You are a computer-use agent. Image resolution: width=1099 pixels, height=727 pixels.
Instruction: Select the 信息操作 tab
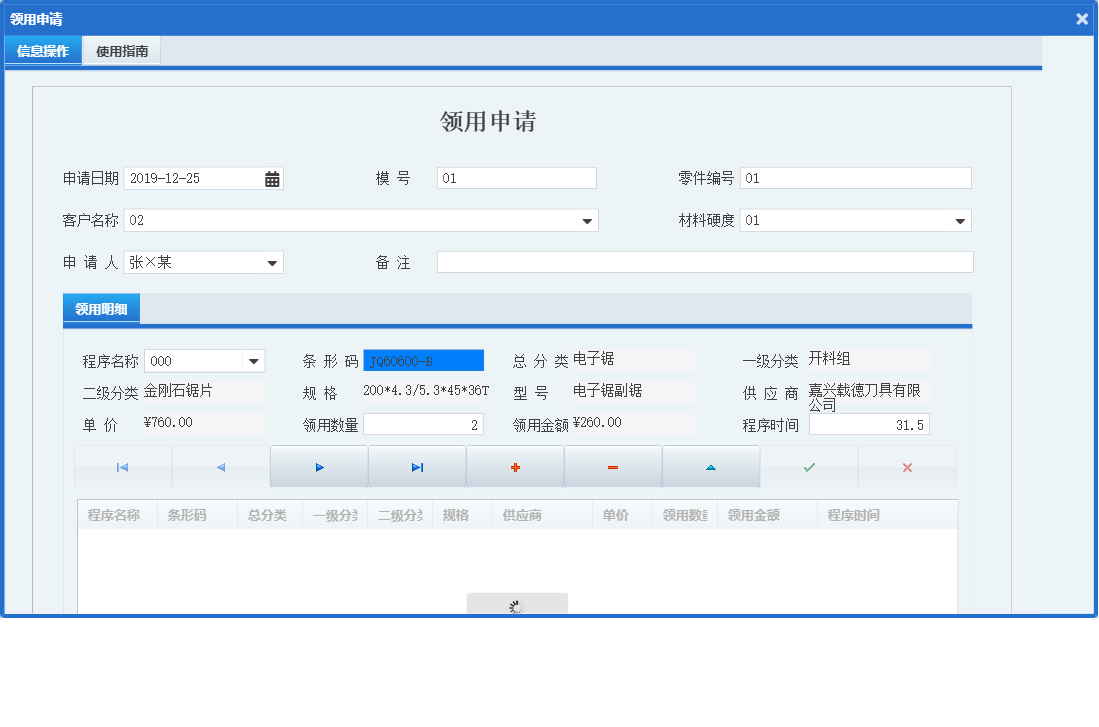[43, 51]
